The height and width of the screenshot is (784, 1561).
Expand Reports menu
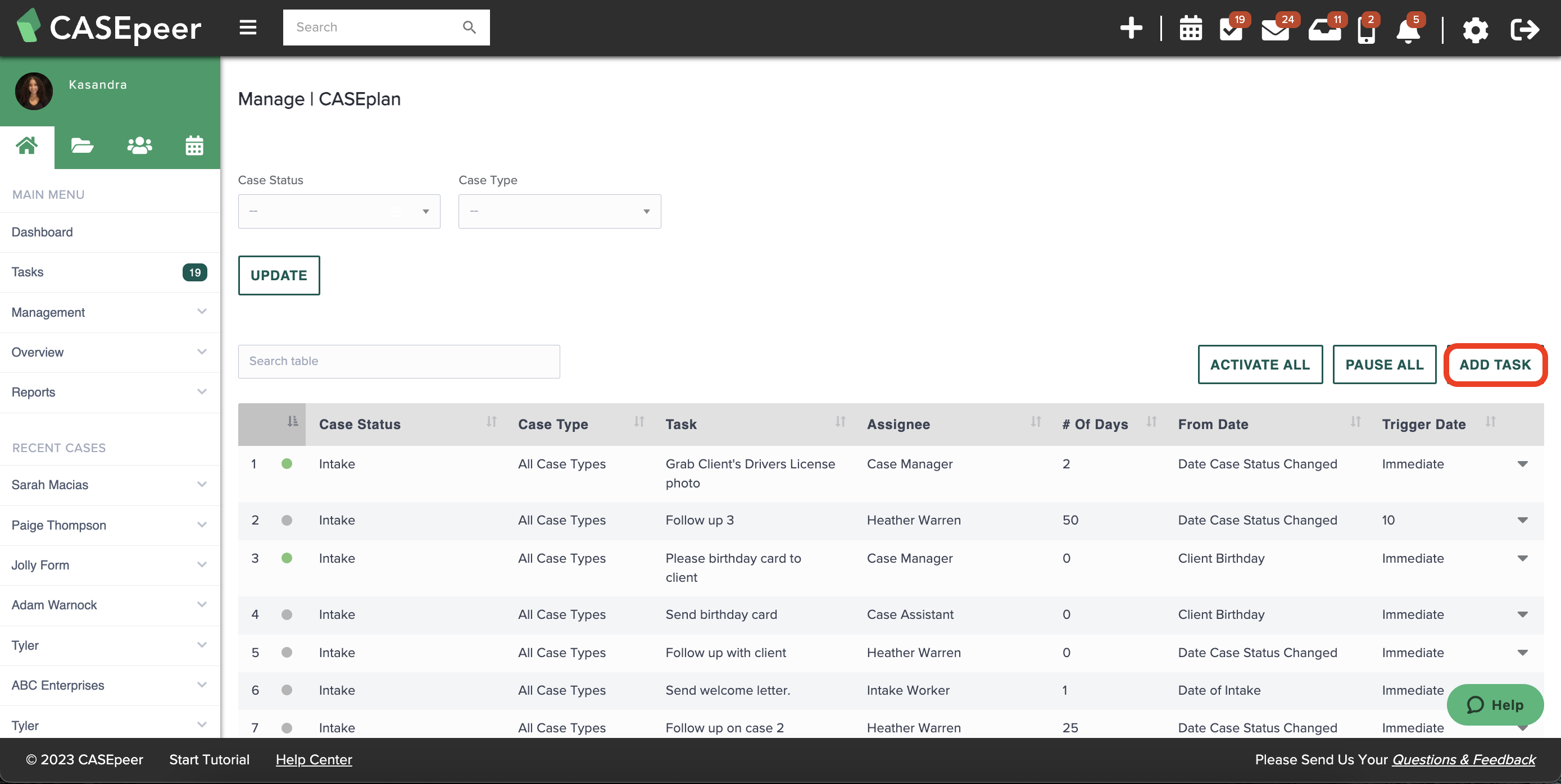[x=110, y=392]
